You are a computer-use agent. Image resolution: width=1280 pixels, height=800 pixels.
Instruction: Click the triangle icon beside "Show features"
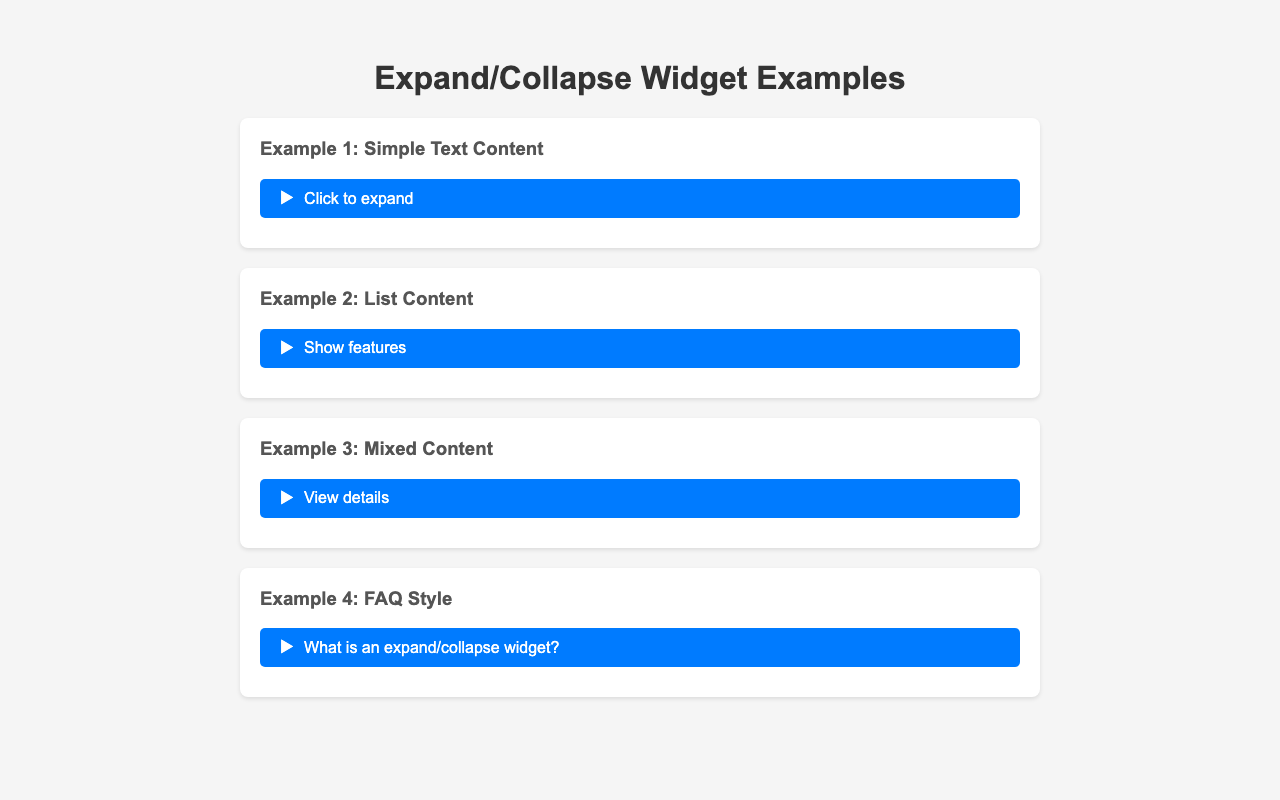point(287,348)
